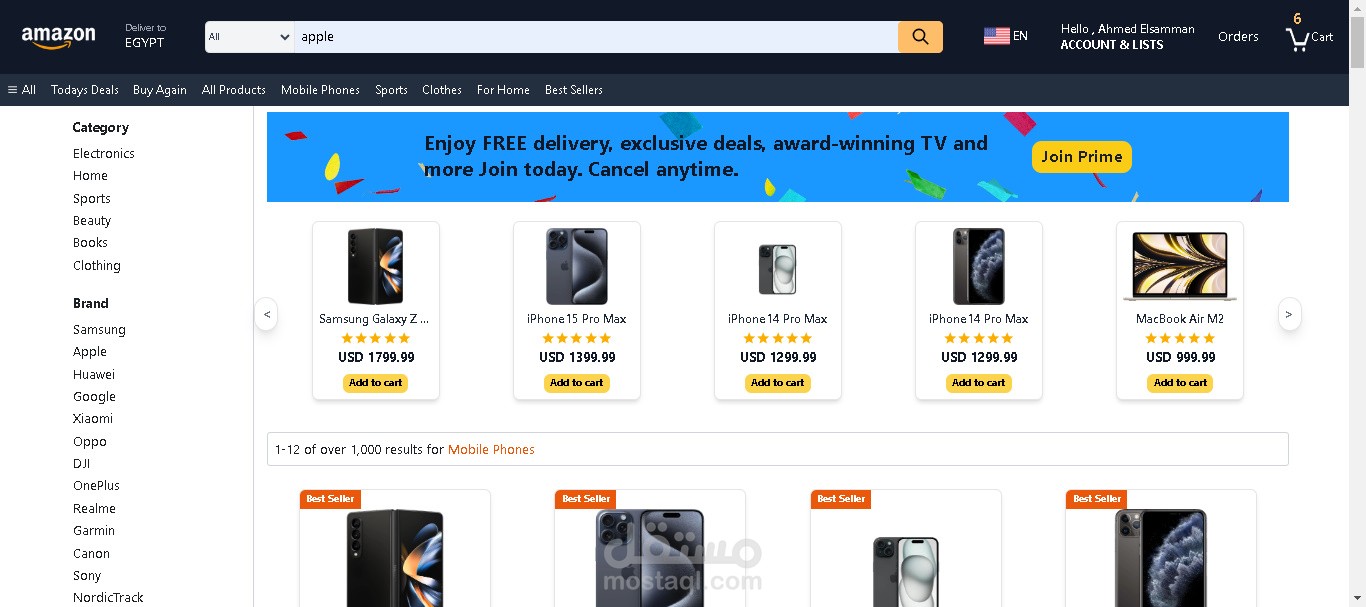Open the Samsung Galaxy Z carousel thumbnail

tap(376, 266)
